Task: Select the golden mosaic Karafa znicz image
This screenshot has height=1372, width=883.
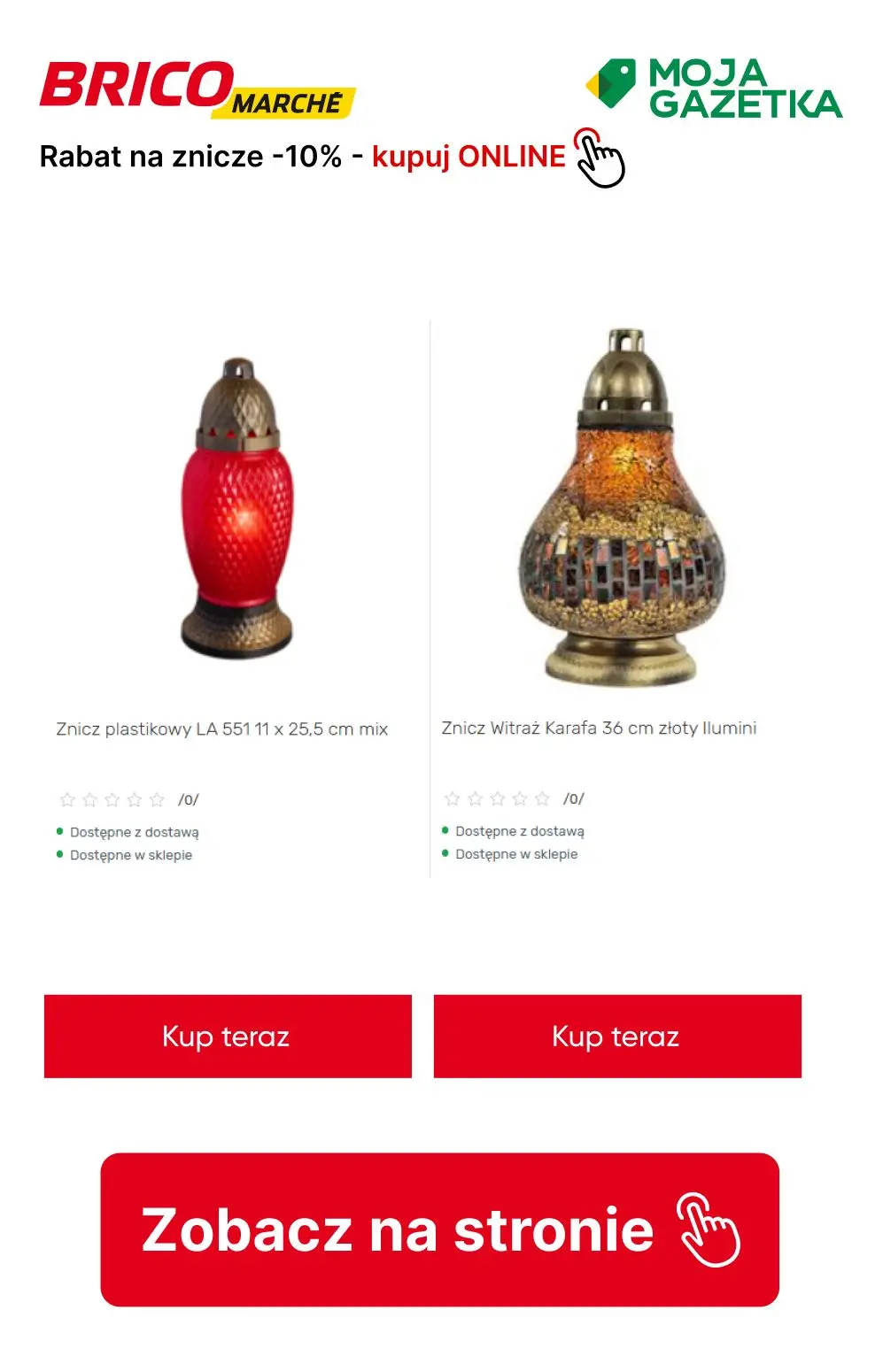Action: [x=622, y=506]
